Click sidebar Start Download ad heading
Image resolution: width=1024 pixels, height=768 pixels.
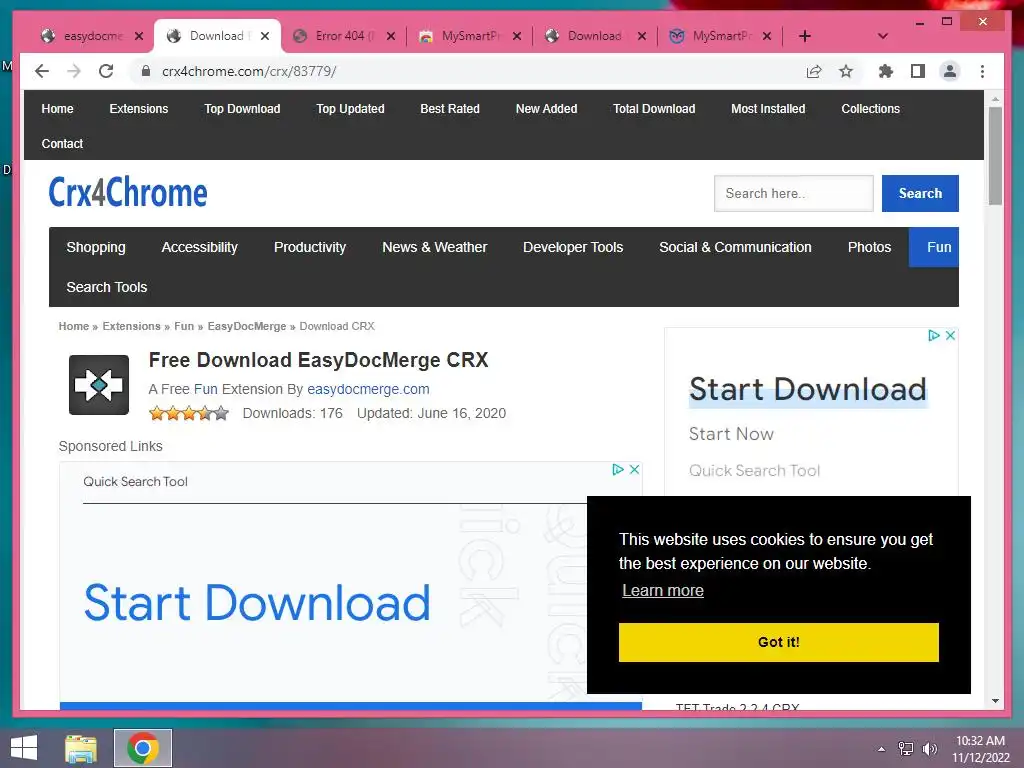click(808, 389)
